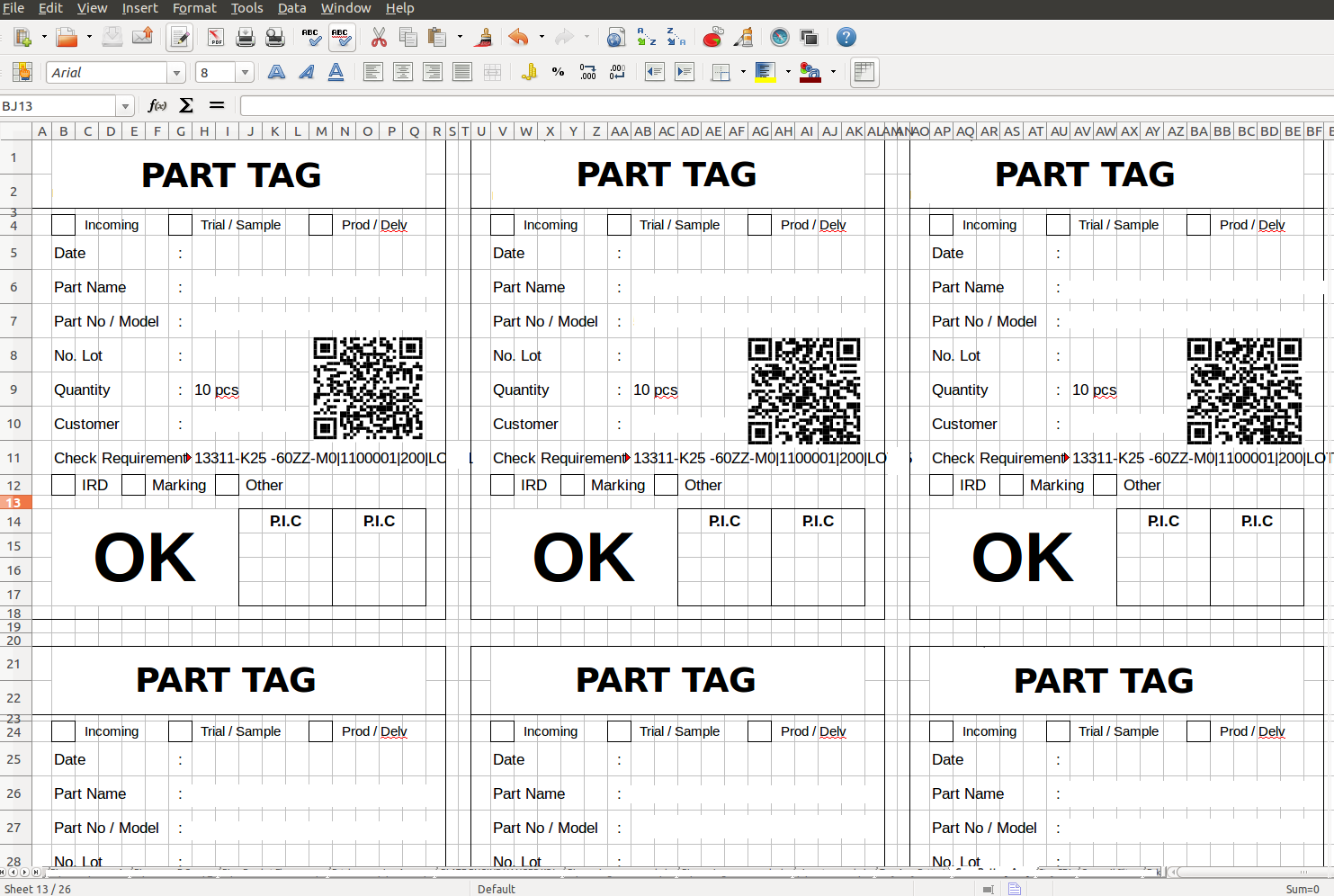Viewport: 1334px width, 896px height.
Task: Sort data in ascending order
Action: pos(646,37)
